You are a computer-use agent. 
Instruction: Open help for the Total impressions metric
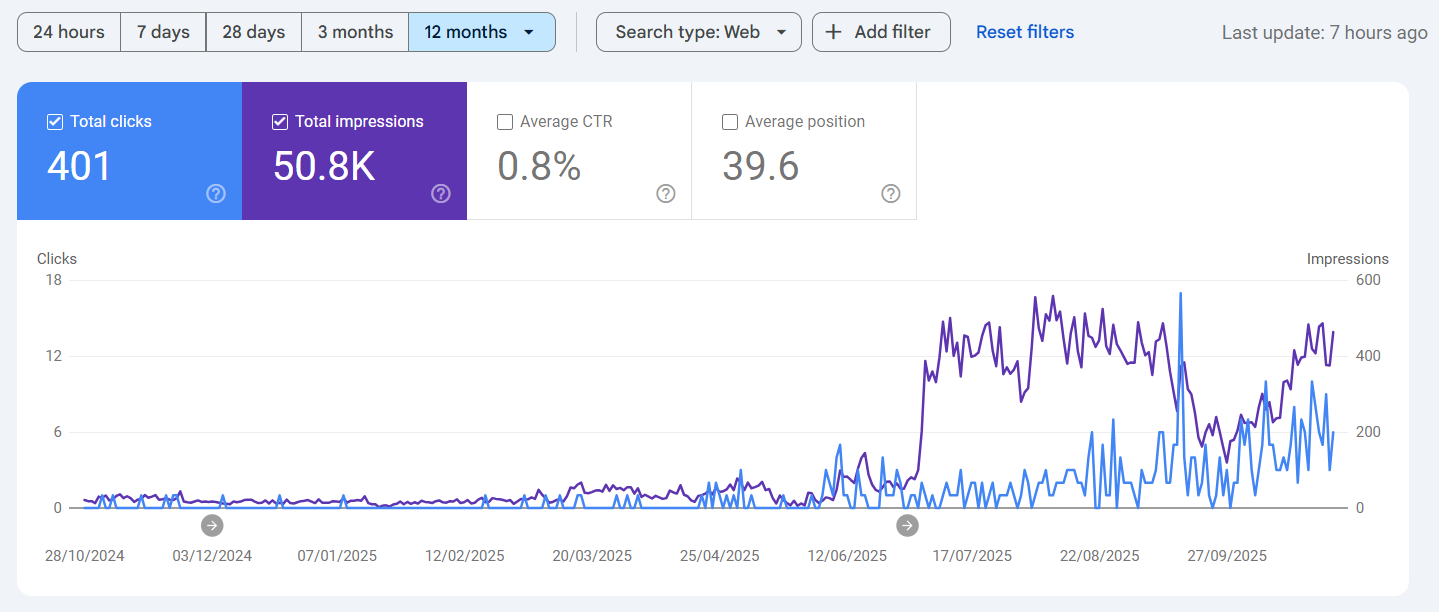tap(441, 194)
